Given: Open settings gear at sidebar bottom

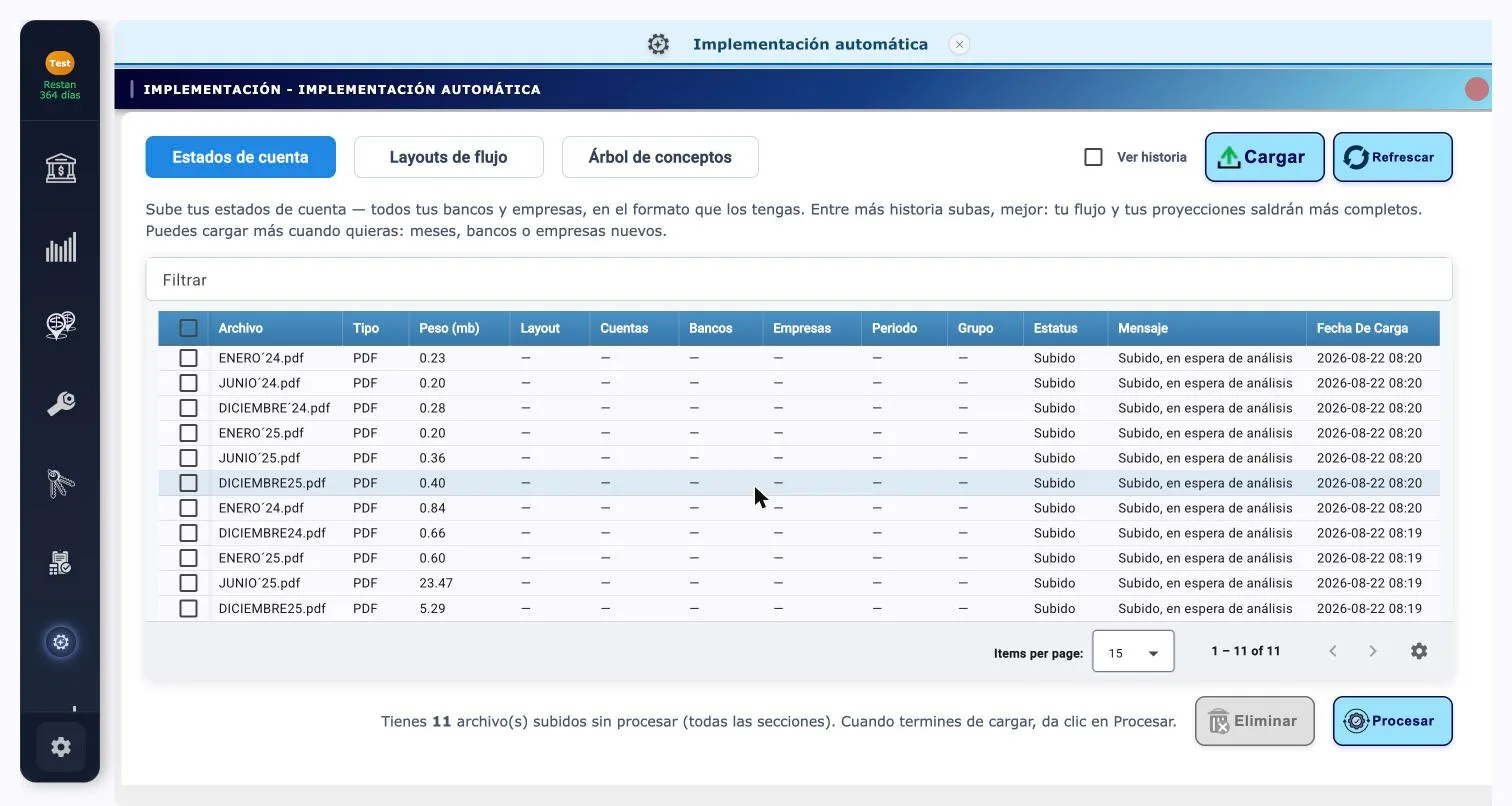Looking at the screenshot, I should point(60,747).
